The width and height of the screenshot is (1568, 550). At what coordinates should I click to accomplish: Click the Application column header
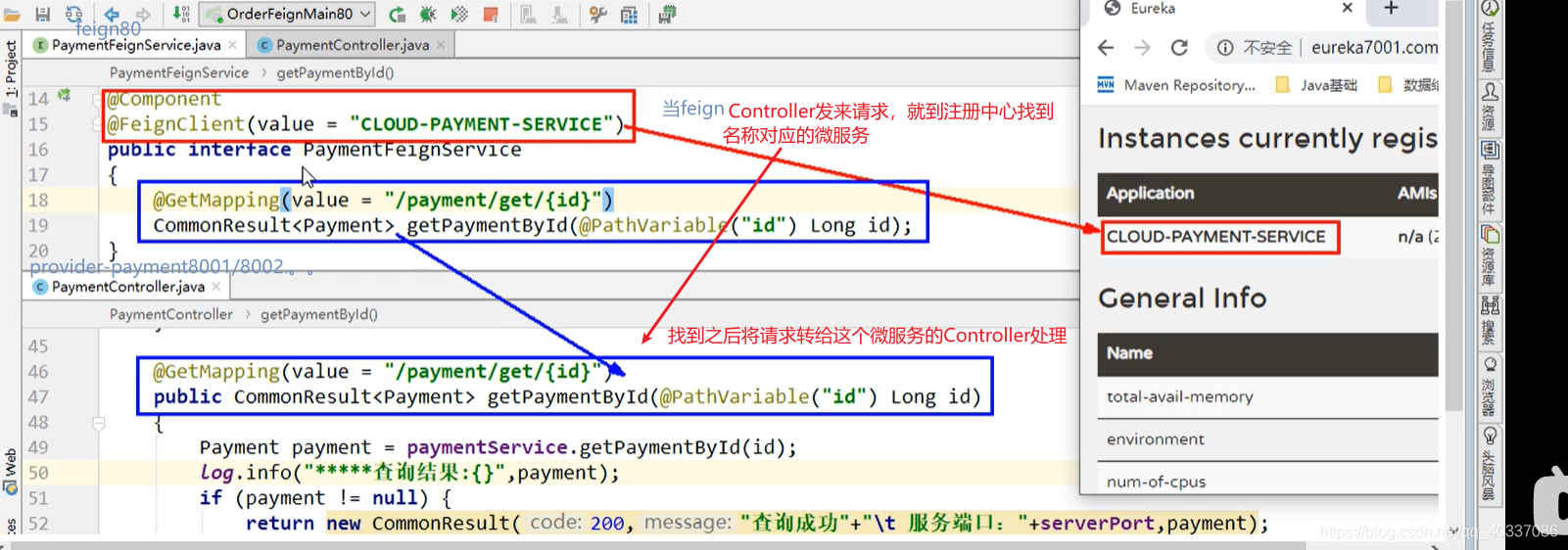coord(1150,194)
